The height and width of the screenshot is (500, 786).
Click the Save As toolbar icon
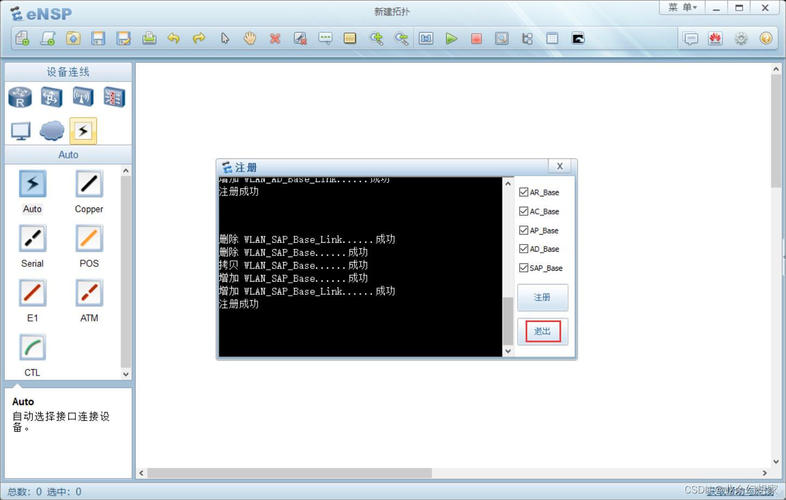[x=123, y=39]
